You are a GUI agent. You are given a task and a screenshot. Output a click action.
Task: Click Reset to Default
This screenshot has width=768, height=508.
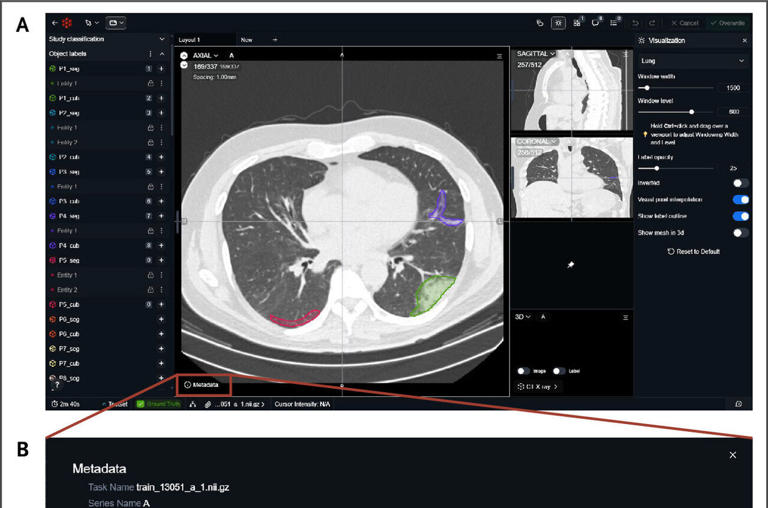[694, 252]
